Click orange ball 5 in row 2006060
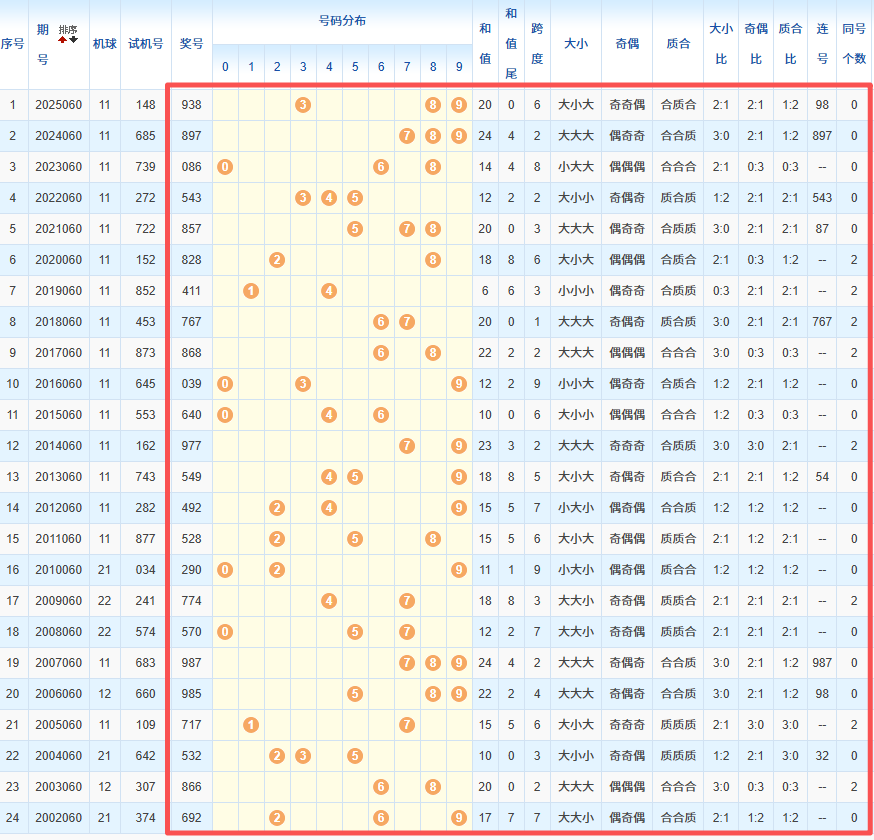 tap(355, 693)
